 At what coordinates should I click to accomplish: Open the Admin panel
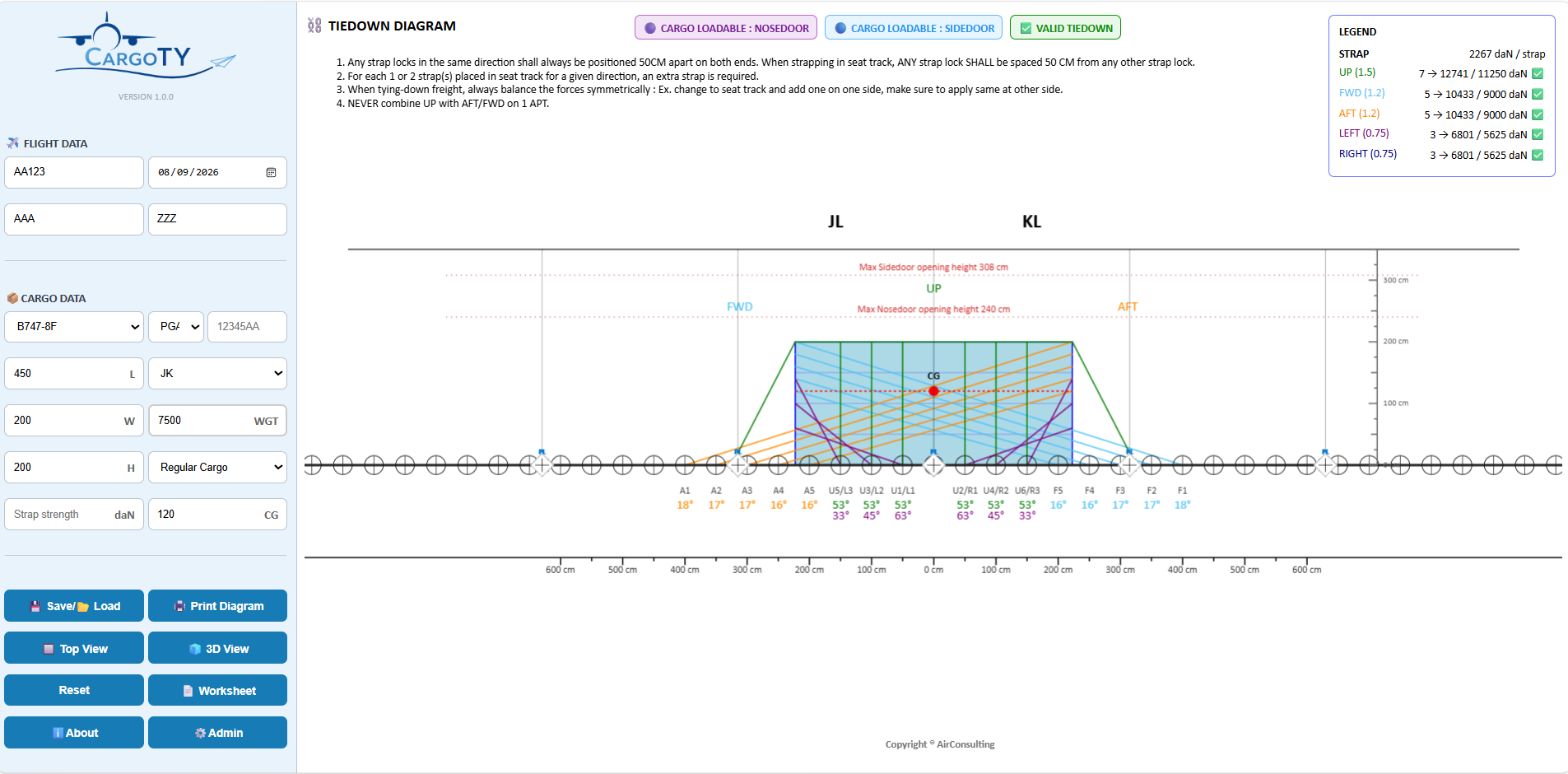pos(217,733)
